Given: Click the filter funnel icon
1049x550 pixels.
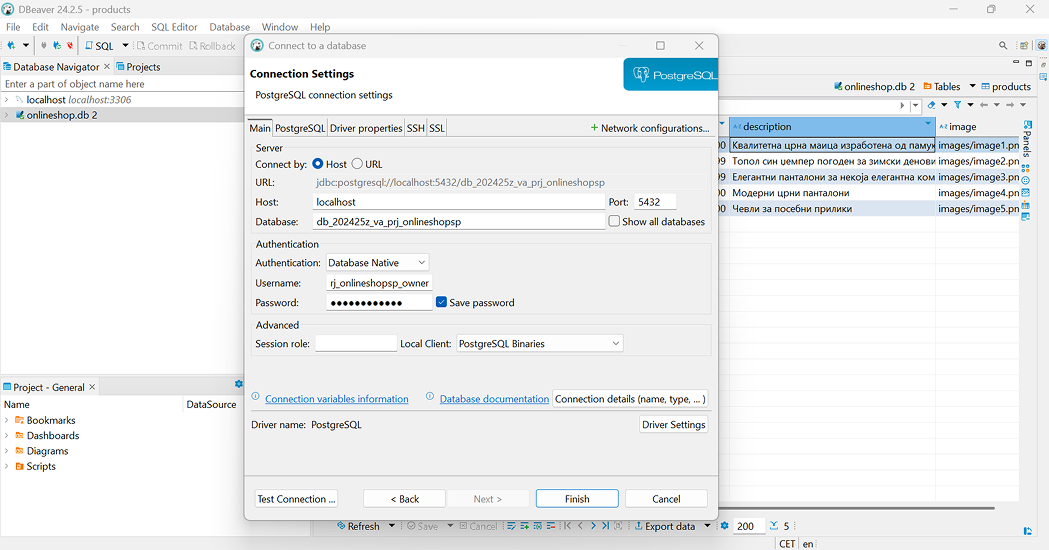Looking at the screenshot, I should 958,105.
